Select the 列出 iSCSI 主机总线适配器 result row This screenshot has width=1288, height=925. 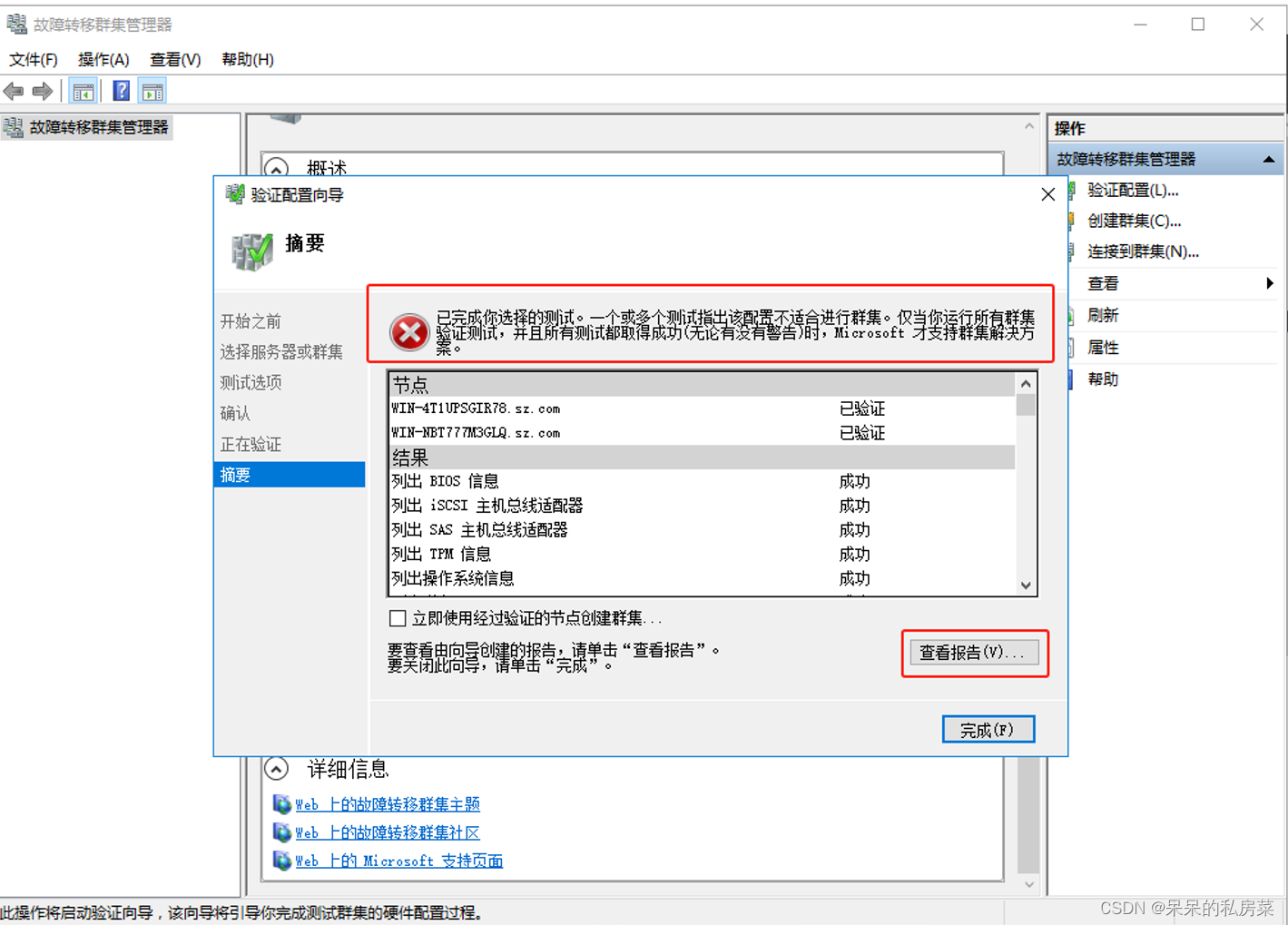(702, 506)
